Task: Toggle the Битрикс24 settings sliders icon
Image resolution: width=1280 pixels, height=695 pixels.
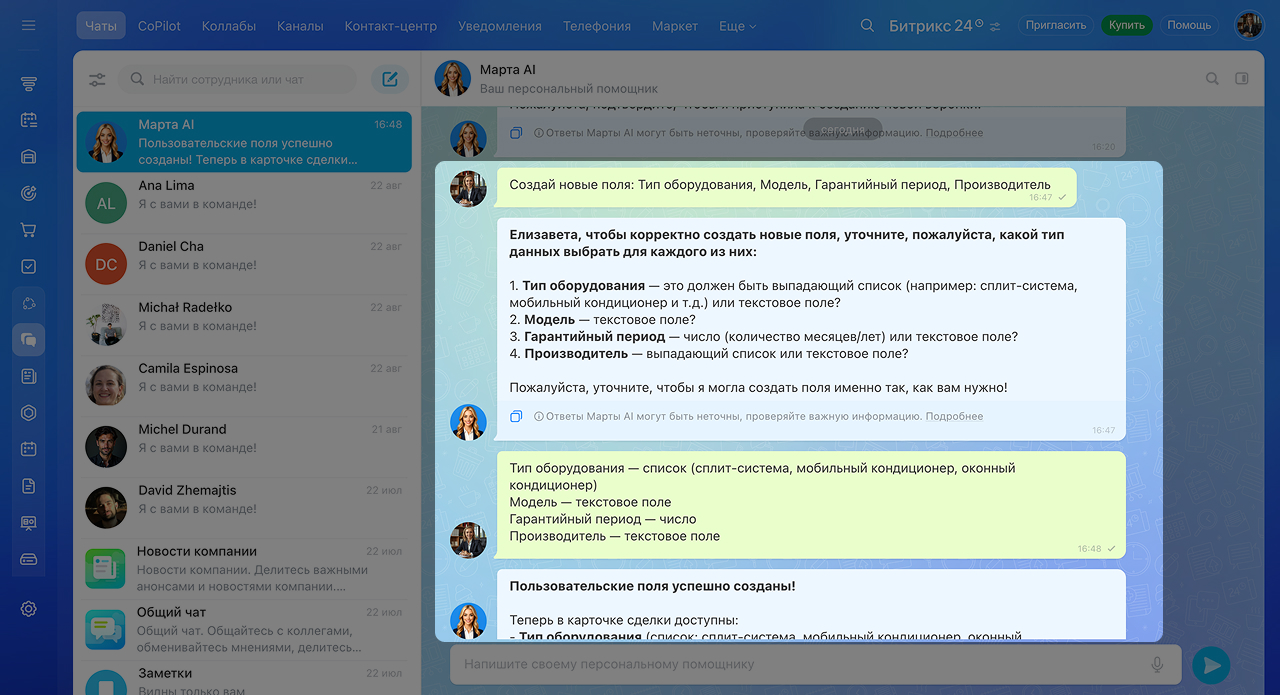Action: [995, 27]
